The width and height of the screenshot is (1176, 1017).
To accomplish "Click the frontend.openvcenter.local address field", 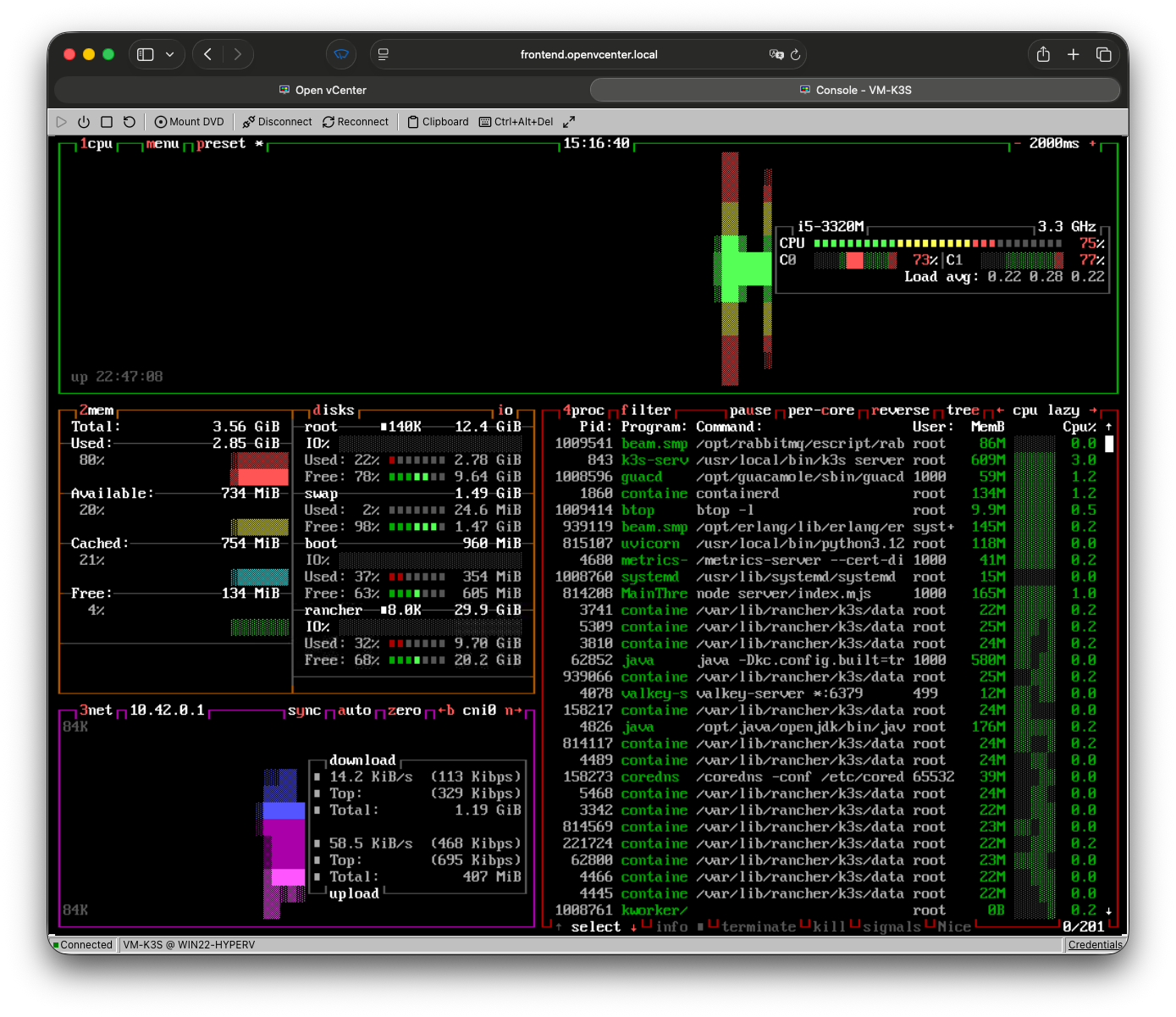I will coord(588,54).
